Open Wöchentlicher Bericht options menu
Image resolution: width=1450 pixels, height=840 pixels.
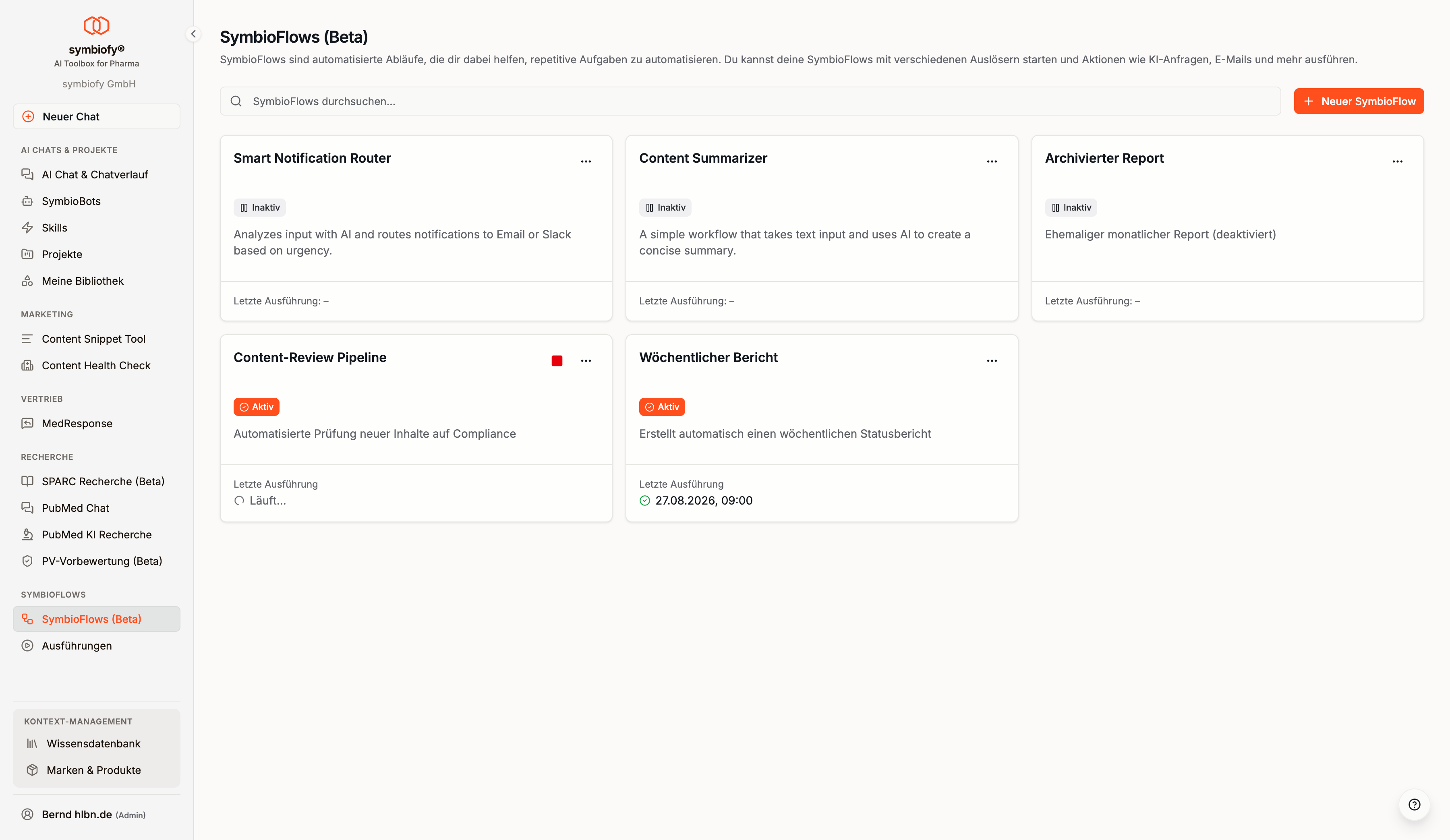click(991, 361)
